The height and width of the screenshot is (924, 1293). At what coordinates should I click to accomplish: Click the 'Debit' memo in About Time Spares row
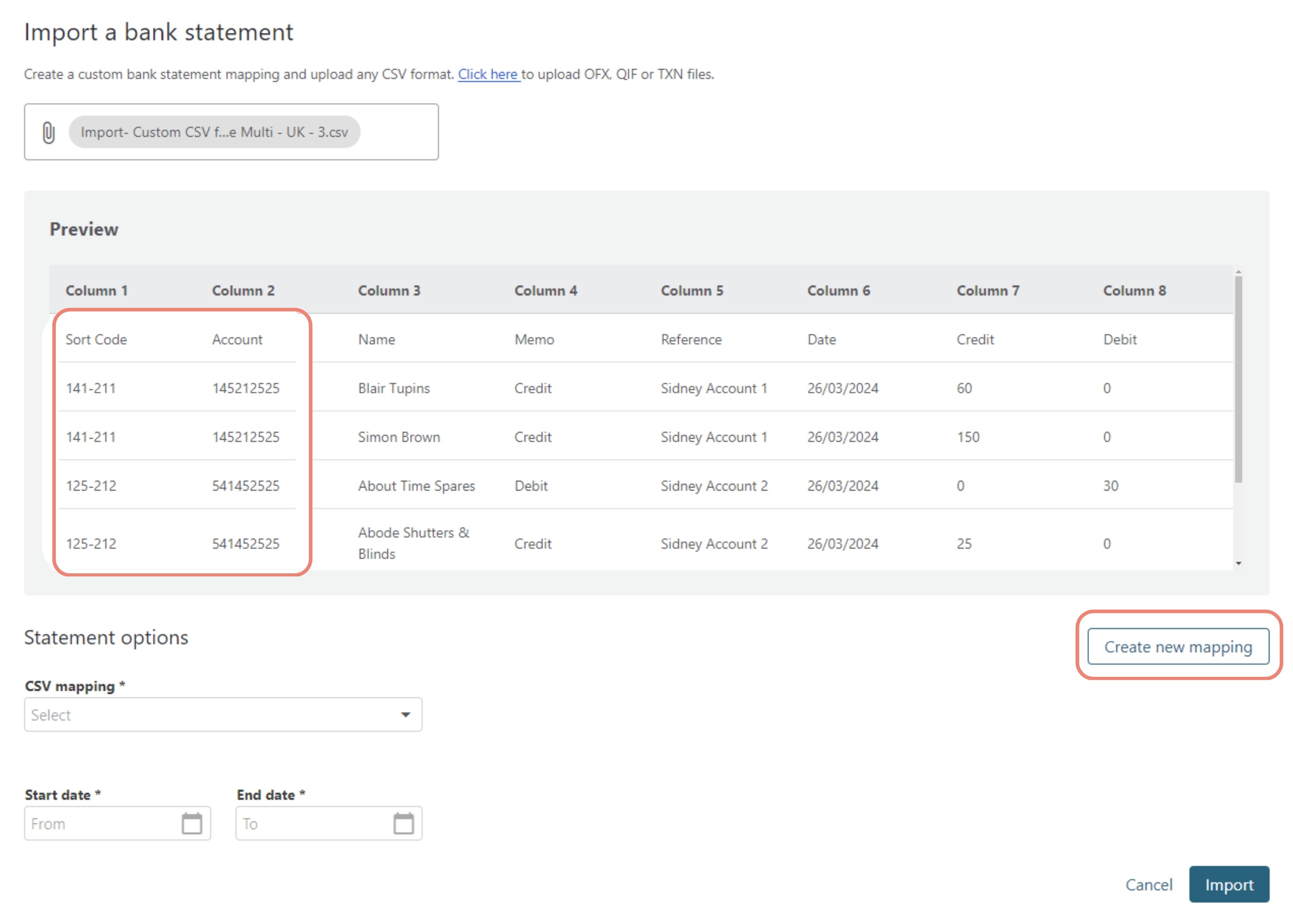point(531,487)
